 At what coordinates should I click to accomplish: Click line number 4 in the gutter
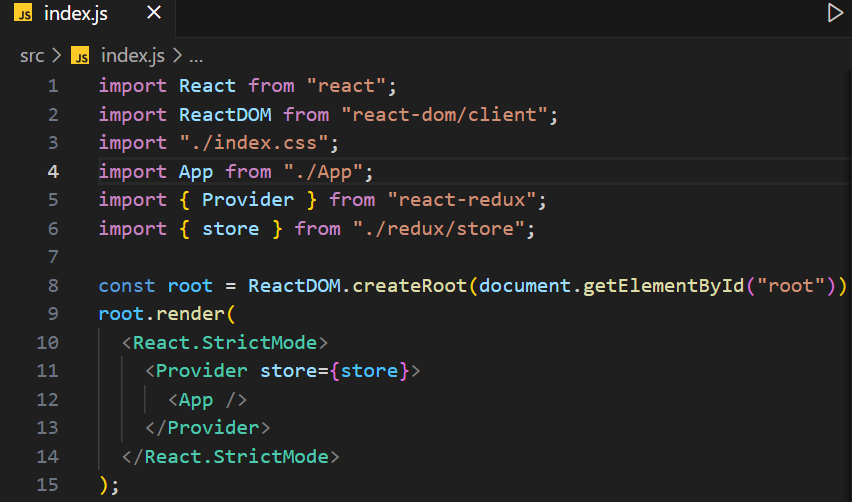tap(53, 172)
